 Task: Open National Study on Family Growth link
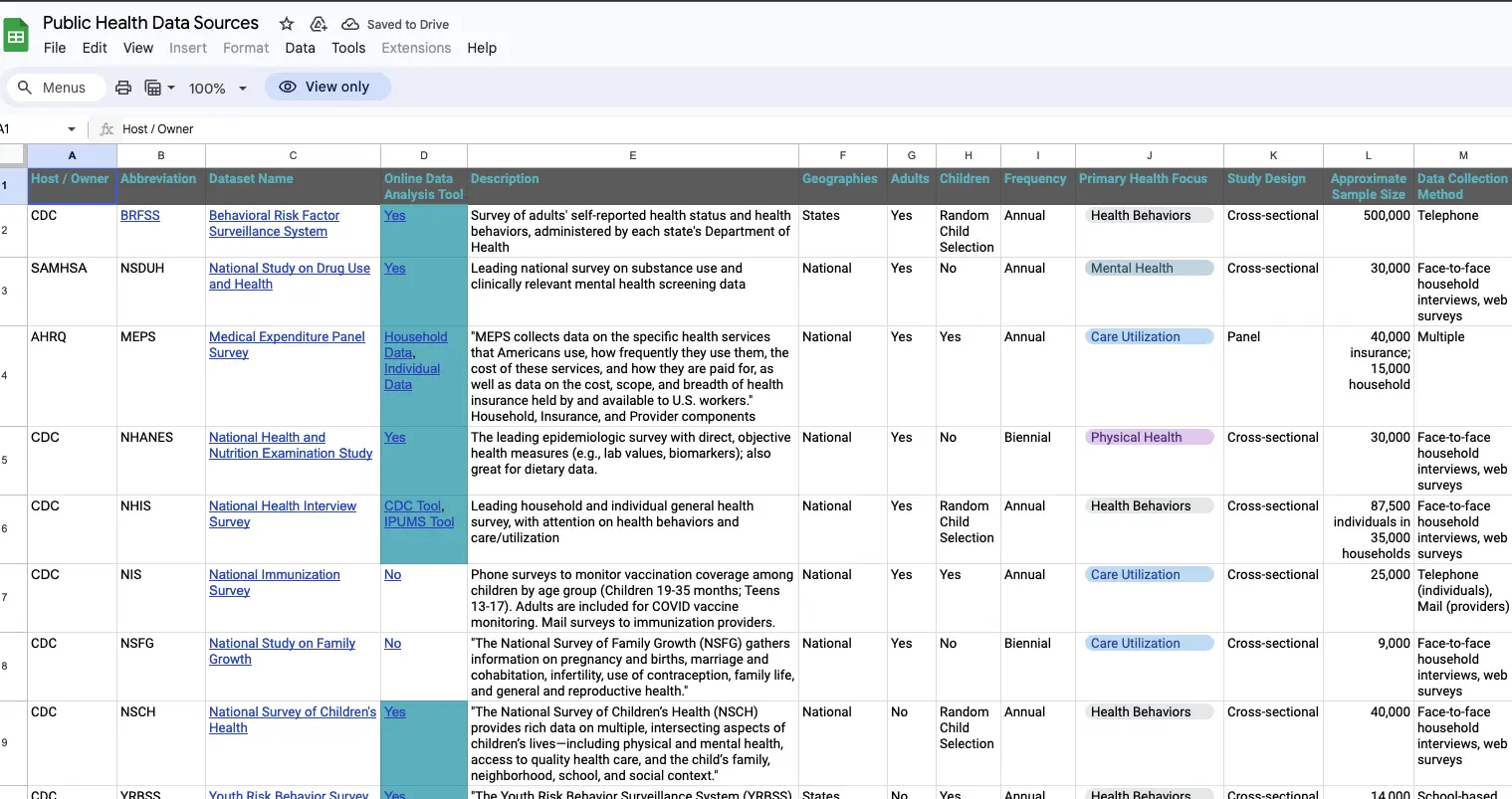[282, 651]
